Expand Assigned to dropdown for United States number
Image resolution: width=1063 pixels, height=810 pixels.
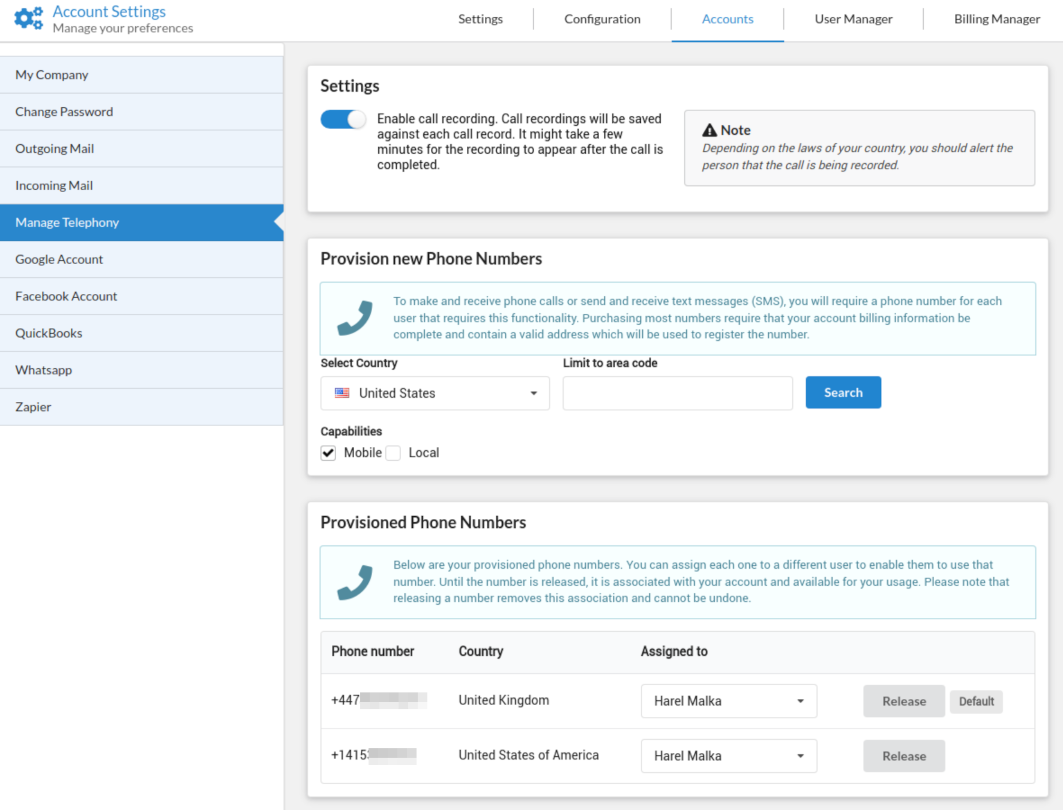click(x=728, y=756)
